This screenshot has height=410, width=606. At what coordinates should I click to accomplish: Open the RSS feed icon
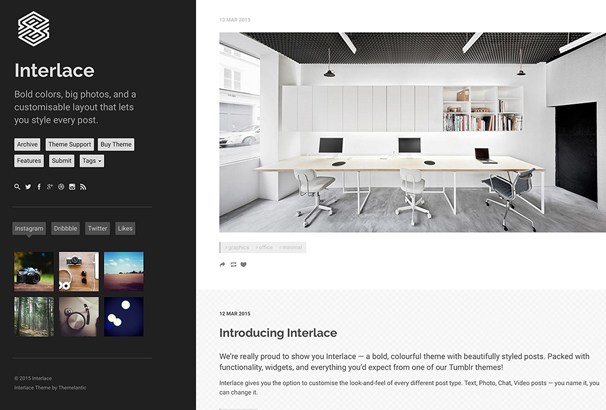point(83,187)
